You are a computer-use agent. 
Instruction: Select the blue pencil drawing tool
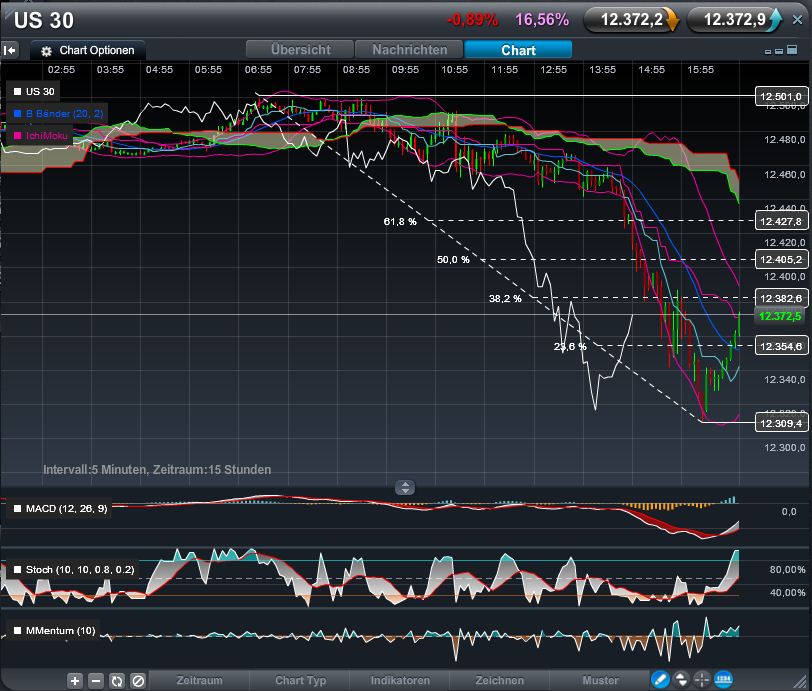[x=660, y=679]
